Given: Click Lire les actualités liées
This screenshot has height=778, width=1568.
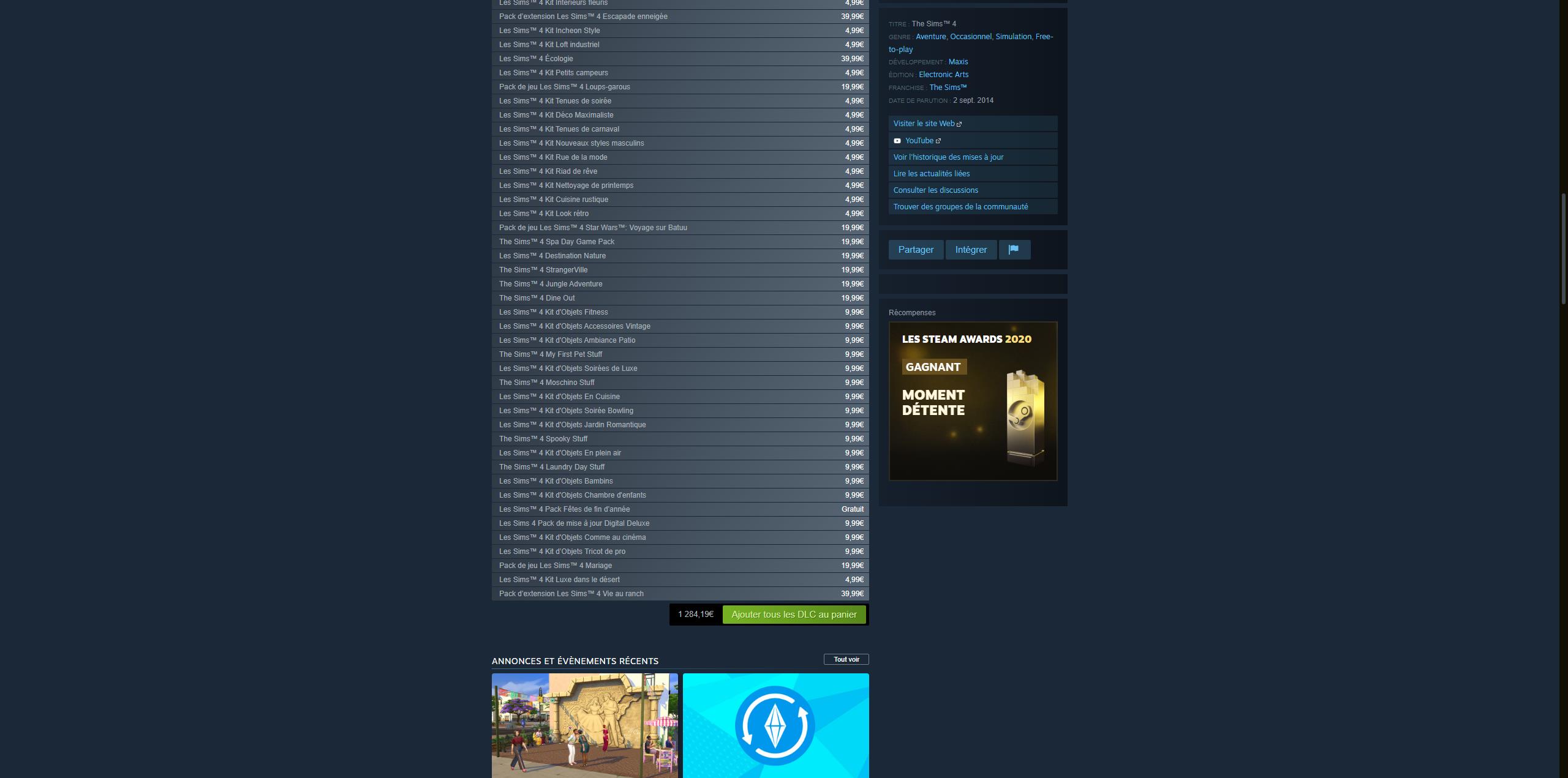Looking at the screenshot, I should coord(930,173).
